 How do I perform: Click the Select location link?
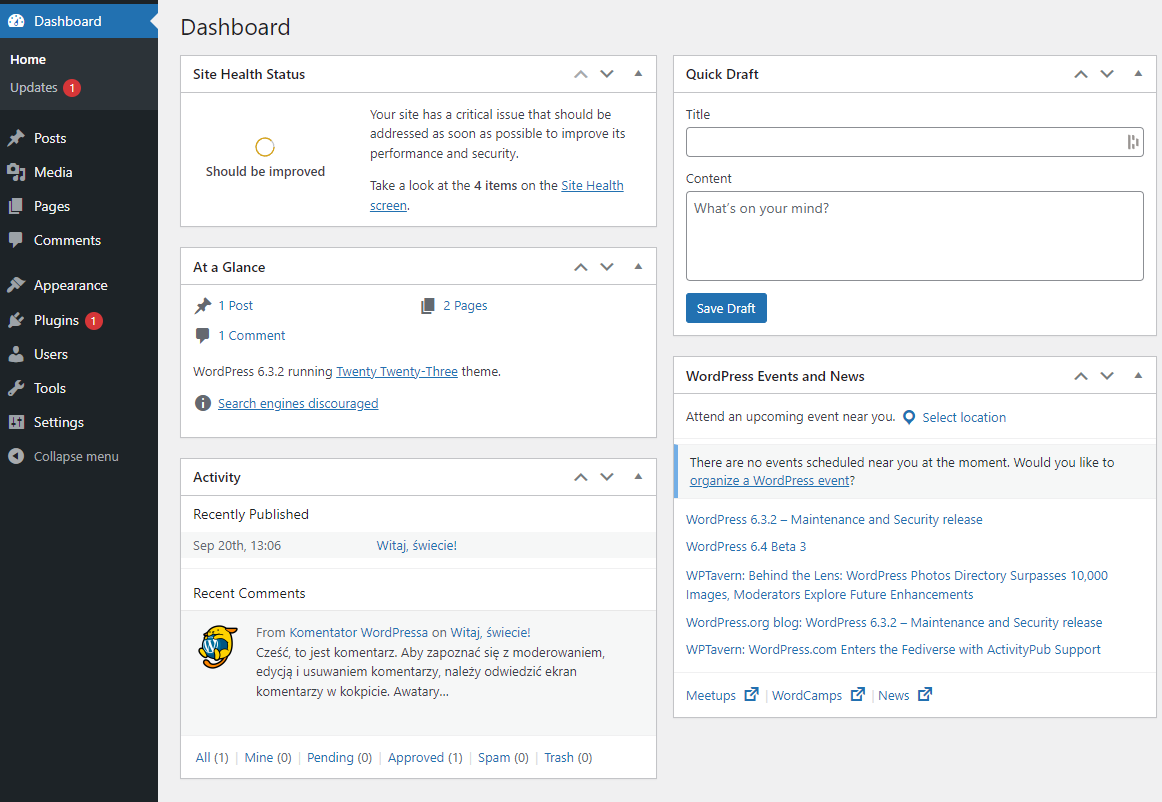click(964, 417)
